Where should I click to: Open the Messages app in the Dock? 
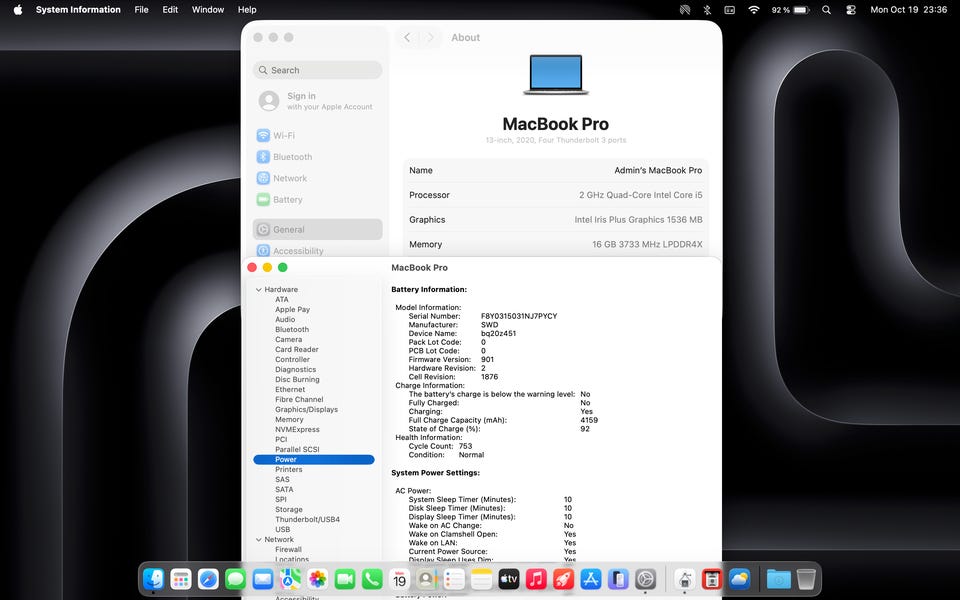235,579
